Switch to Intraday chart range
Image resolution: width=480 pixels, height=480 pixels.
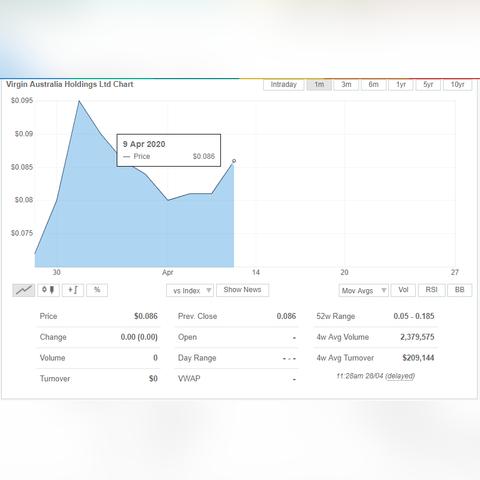click(284, 85)
